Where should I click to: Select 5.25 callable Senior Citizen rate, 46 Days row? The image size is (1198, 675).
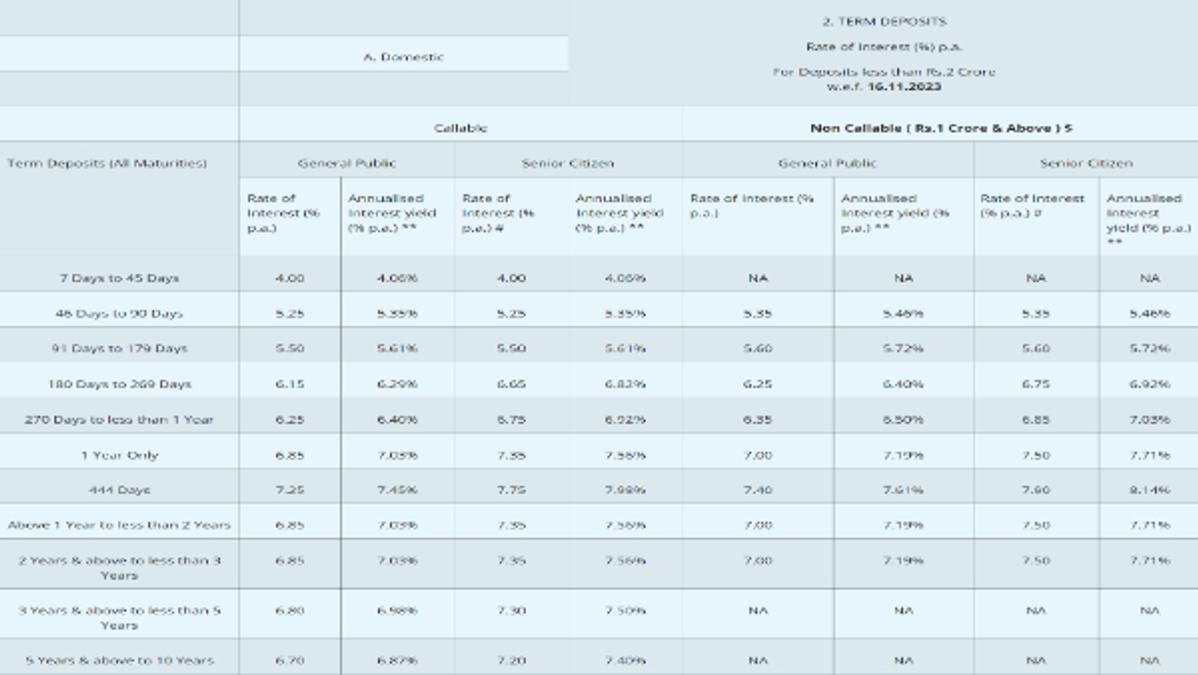(x=511, y=313)
